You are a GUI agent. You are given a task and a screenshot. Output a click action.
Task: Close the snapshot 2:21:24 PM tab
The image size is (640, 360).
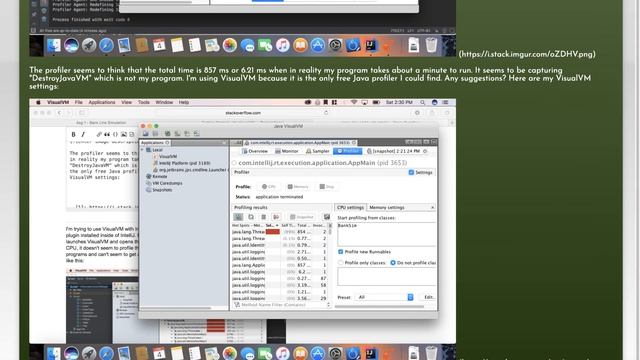pyautogui.click(x=425, y=151)
